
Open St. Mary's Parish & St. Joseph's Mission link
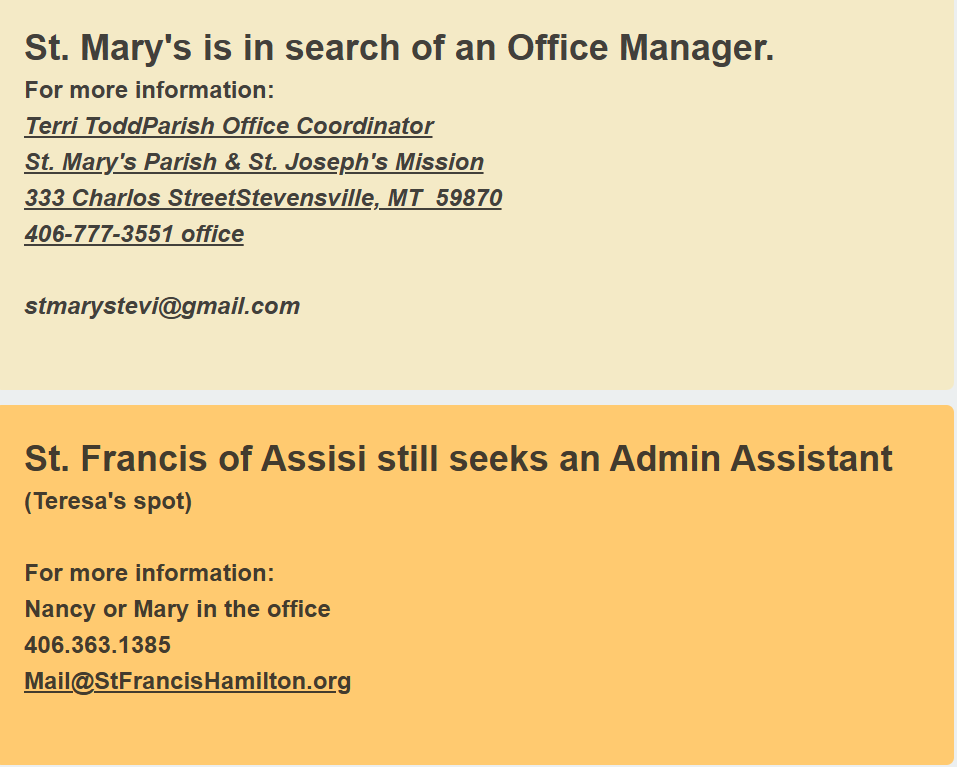tap(254, 162)
